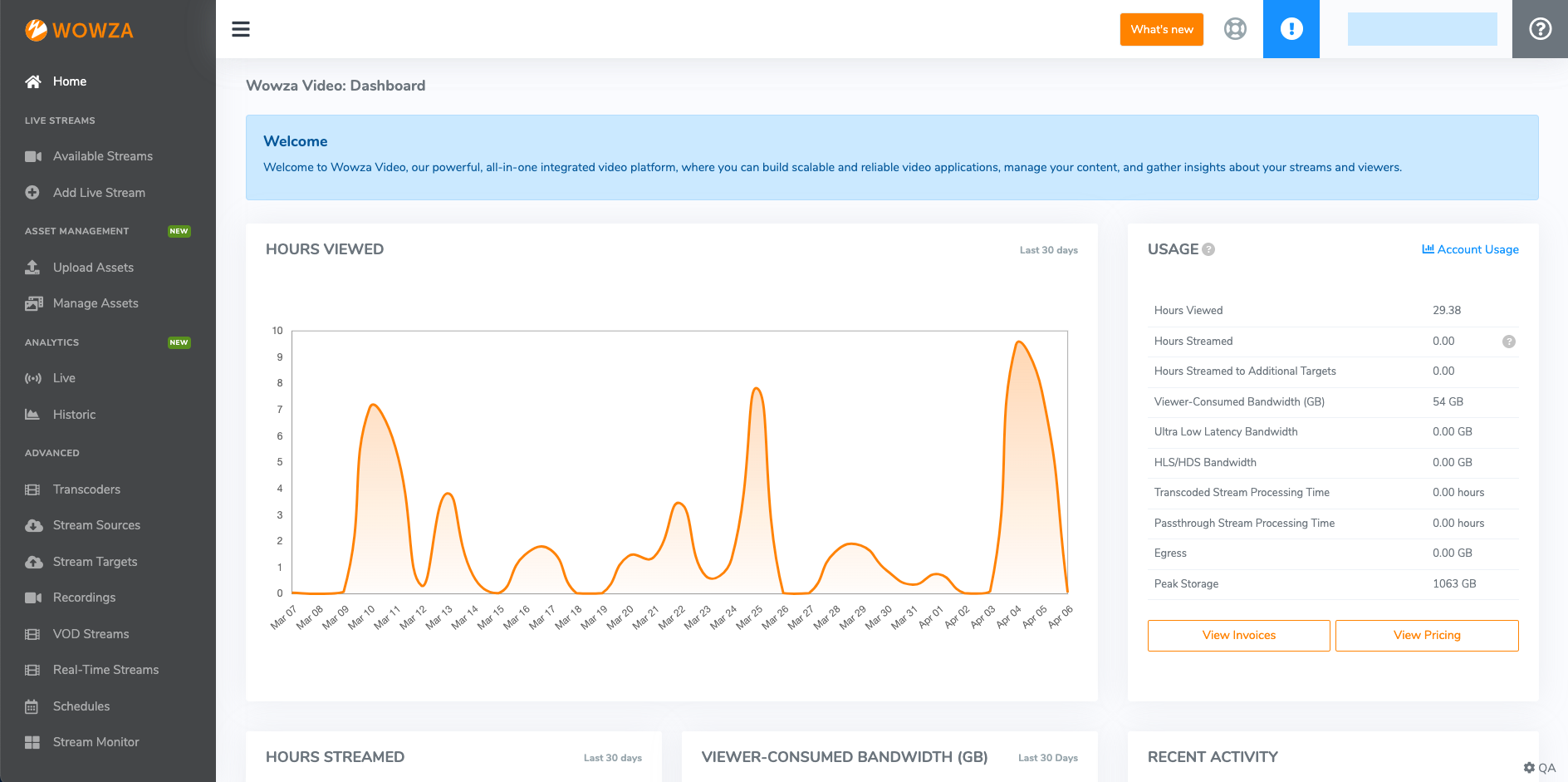Click the Hours Viewed value 29.38
This screenshot has width=1568, height=782.
click(1447, 310)
